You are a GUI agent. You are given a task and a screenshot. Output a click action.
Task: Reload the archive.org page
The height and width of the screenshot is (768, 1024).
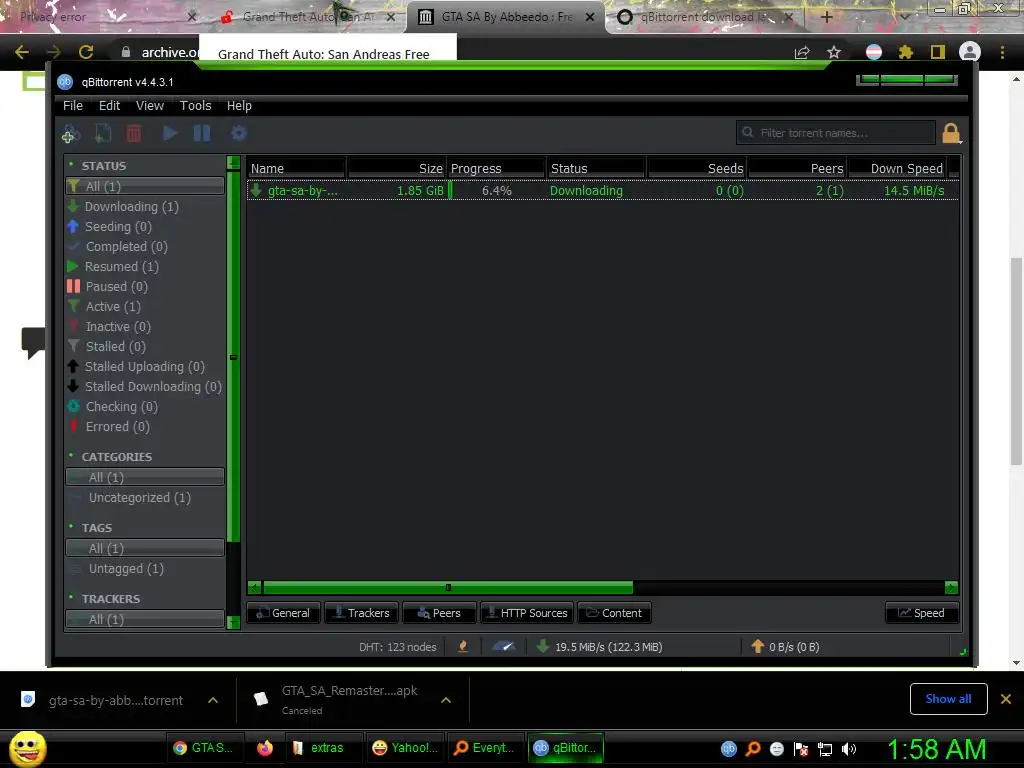point(86,52)
